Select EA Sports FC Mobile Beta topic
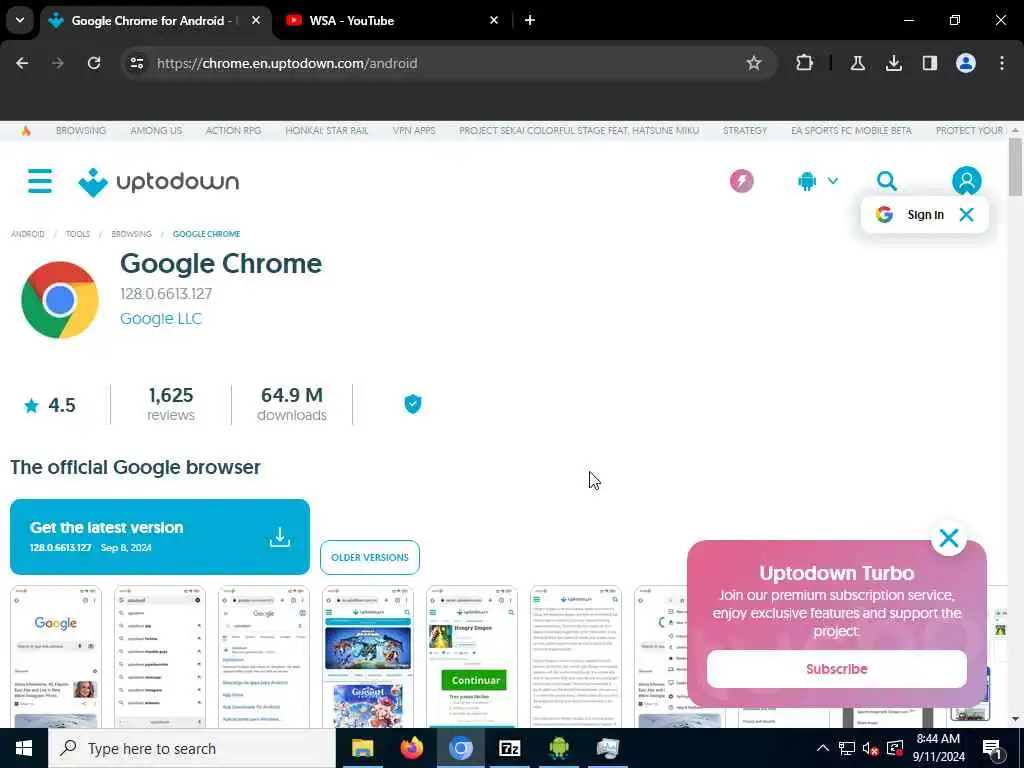Viewport: 1024px width, 768px height. [x=851, y=131]
